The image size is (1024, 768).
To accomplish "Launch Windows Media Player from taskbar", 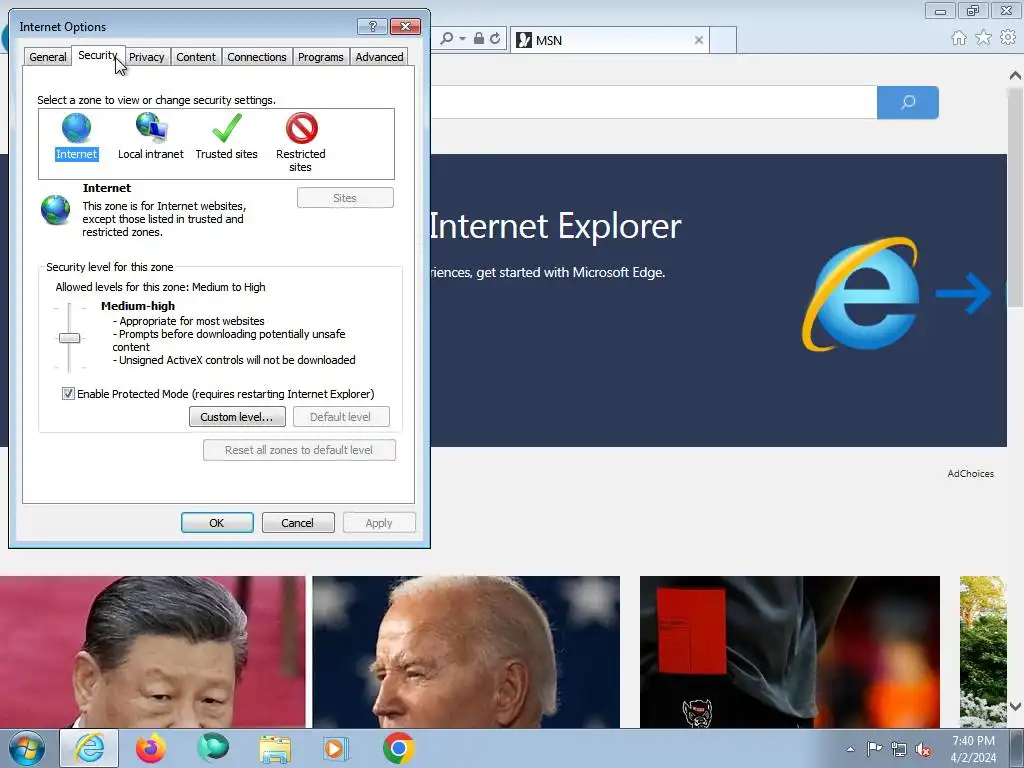I will tap(337, 748).
